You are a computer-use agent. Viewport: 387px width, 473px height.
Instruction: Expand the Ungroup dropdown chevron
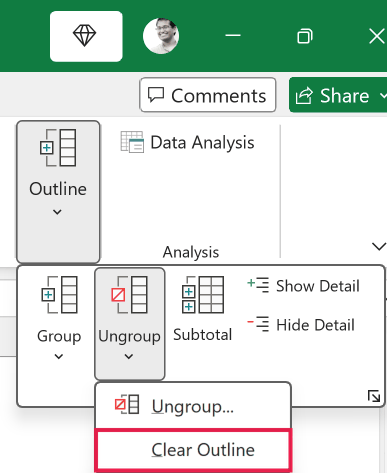[x=129, y=357]
